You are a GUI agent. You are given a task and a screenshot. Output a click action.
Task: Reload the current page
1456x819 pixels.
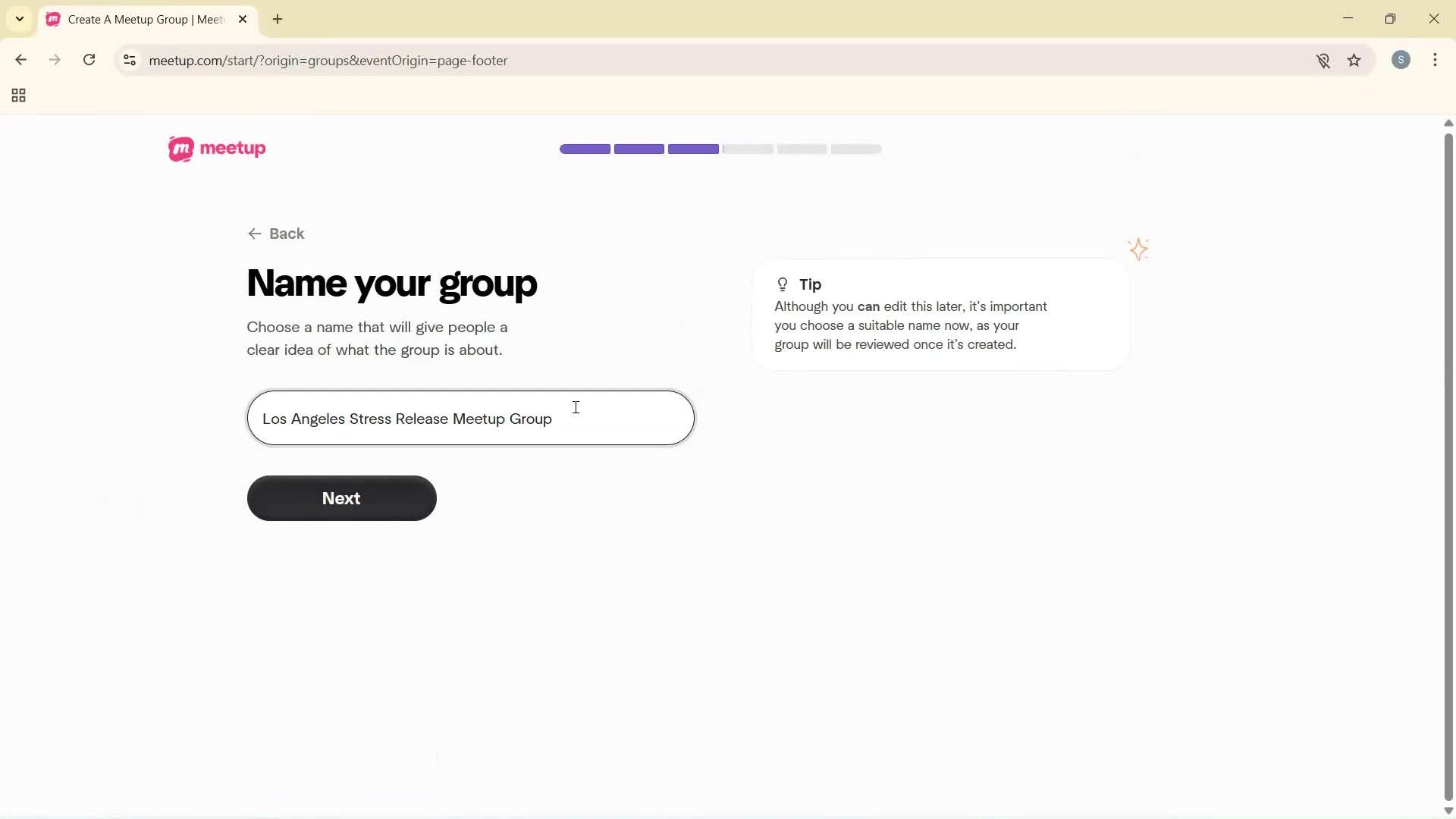(x=89, y=60)
